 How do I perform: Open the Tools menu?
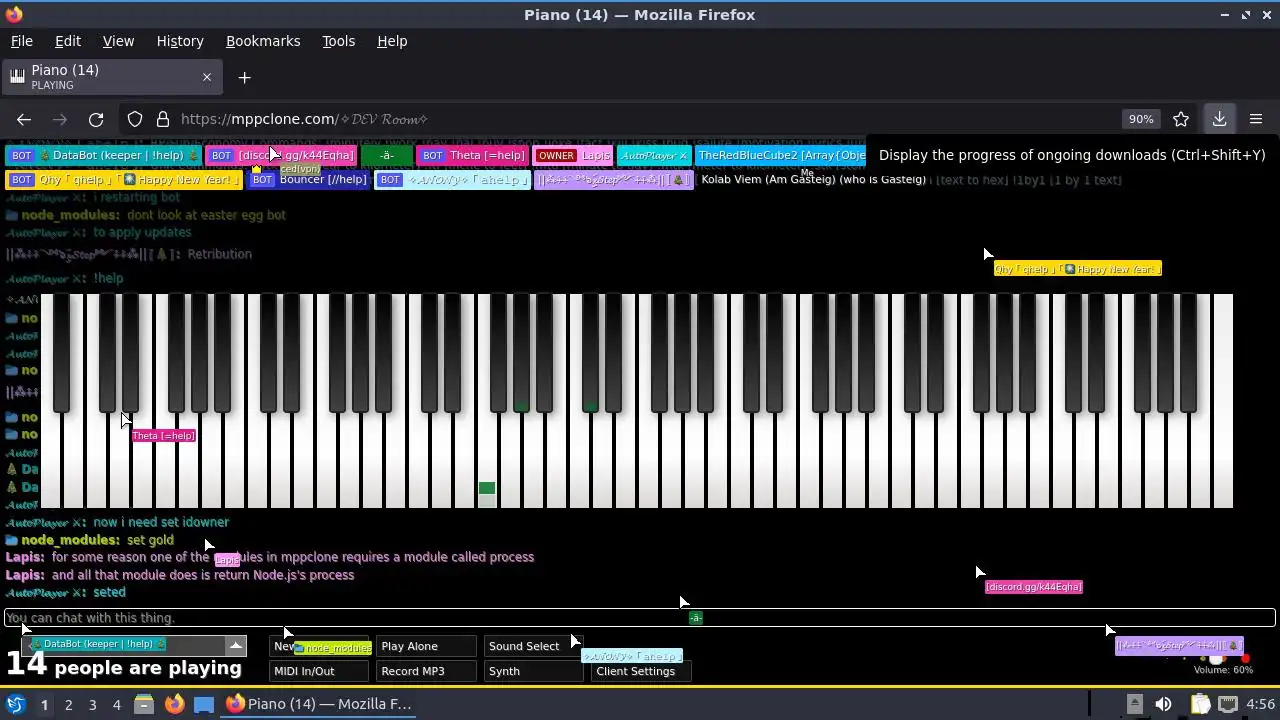click(338, 41)
